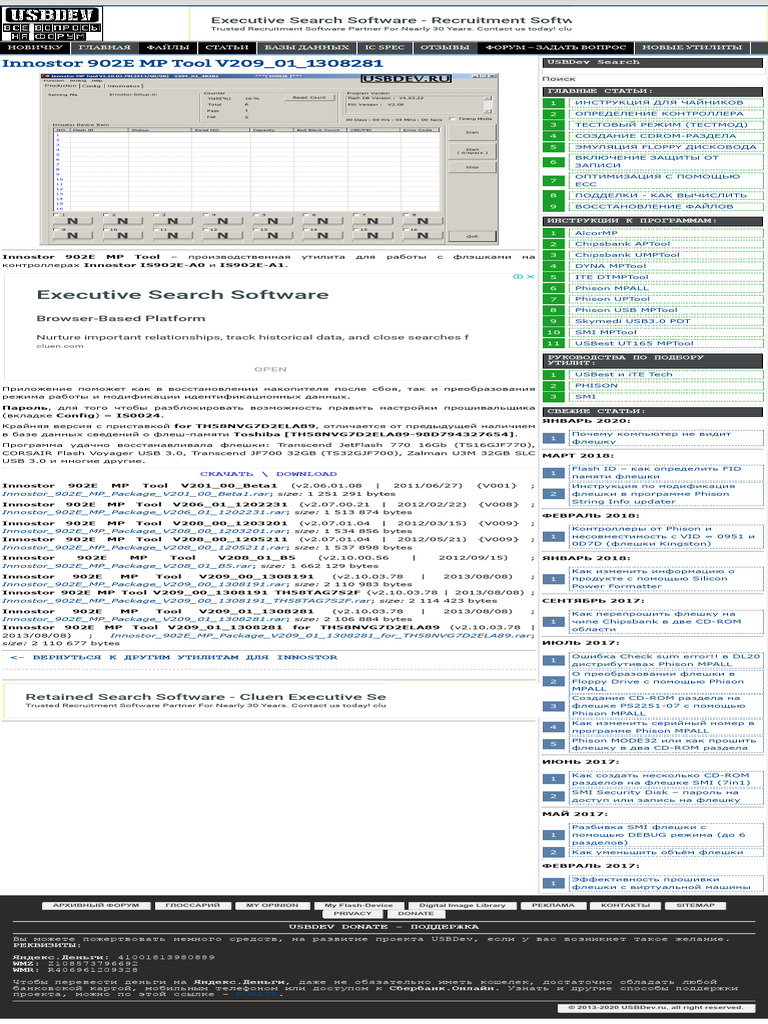This screenshot has height=1024, width=768.
Task: Open the НОВИЧКУ menu item
Action: click(x=35, y=48)
